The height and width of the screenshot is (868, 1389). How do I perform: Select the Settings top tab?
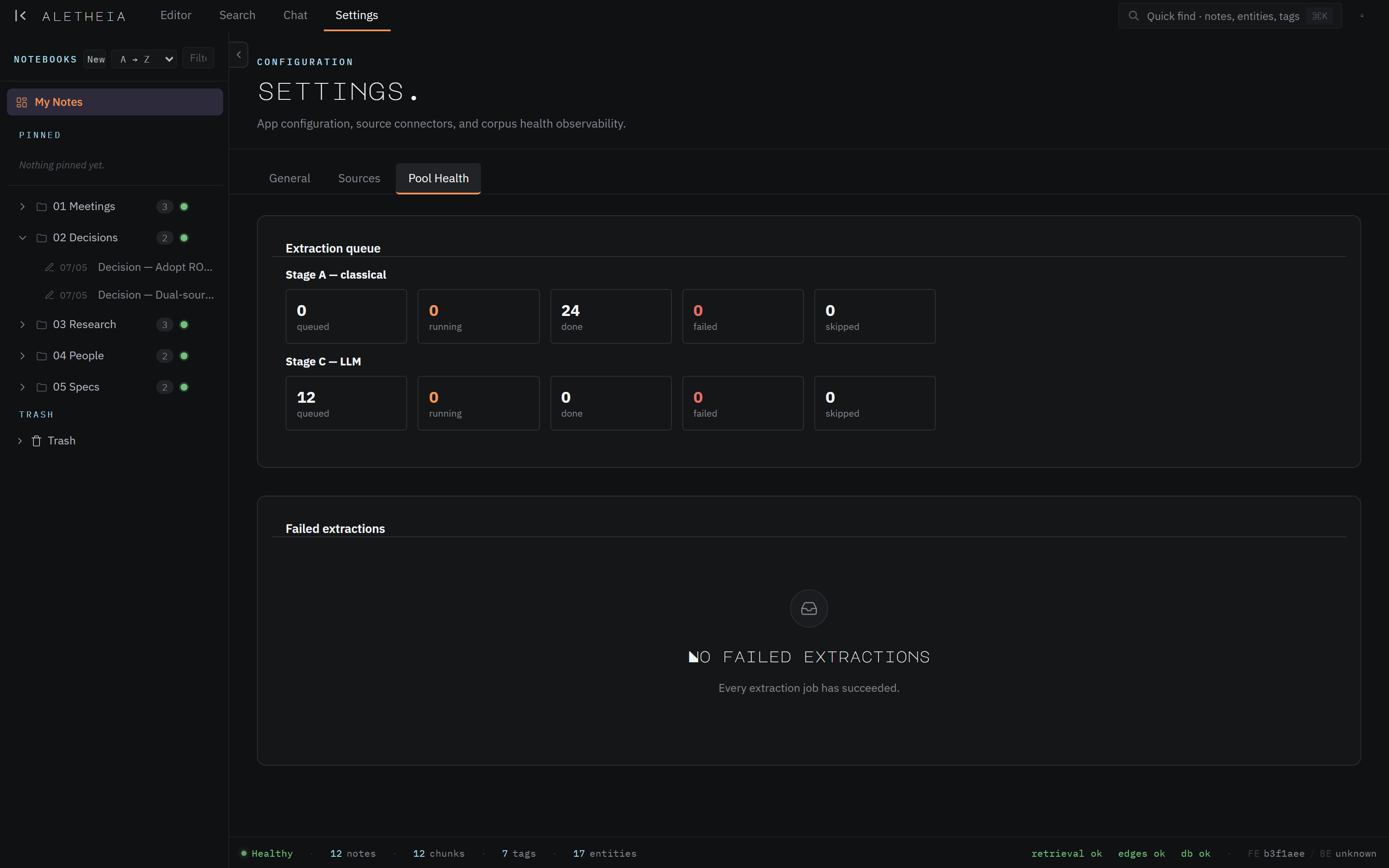click(x=356, y=16)
